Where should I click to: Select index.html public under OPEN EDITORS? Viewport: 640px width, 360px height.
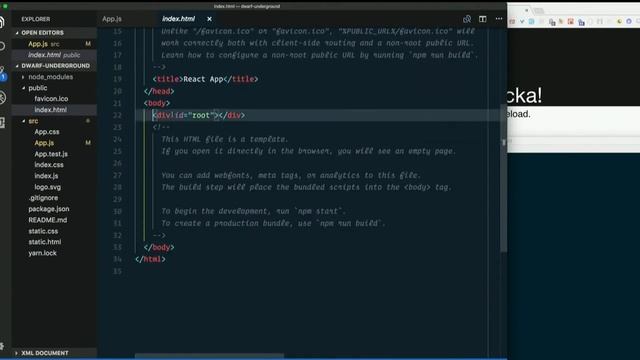54,55
